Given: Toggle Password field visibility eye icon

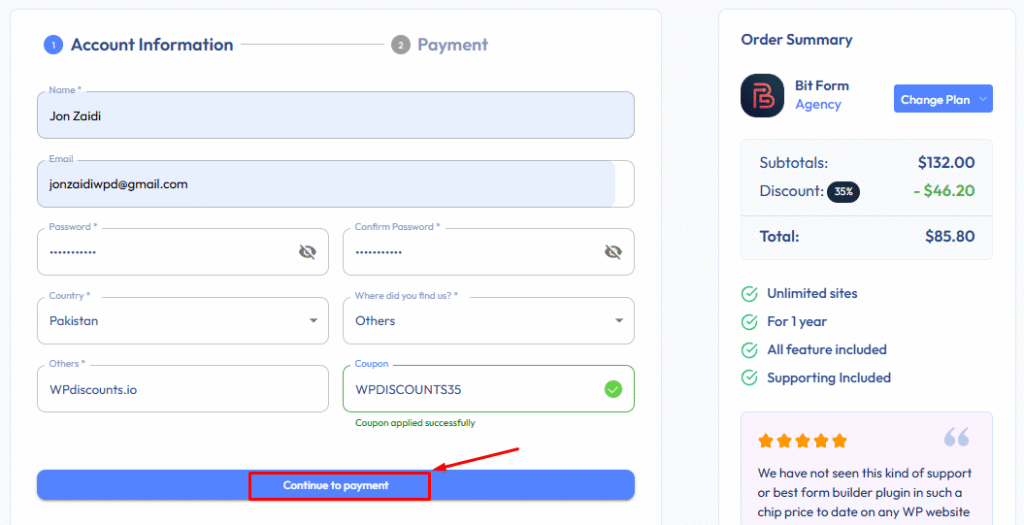Looking at the screenshot, I should pos(308,252).
